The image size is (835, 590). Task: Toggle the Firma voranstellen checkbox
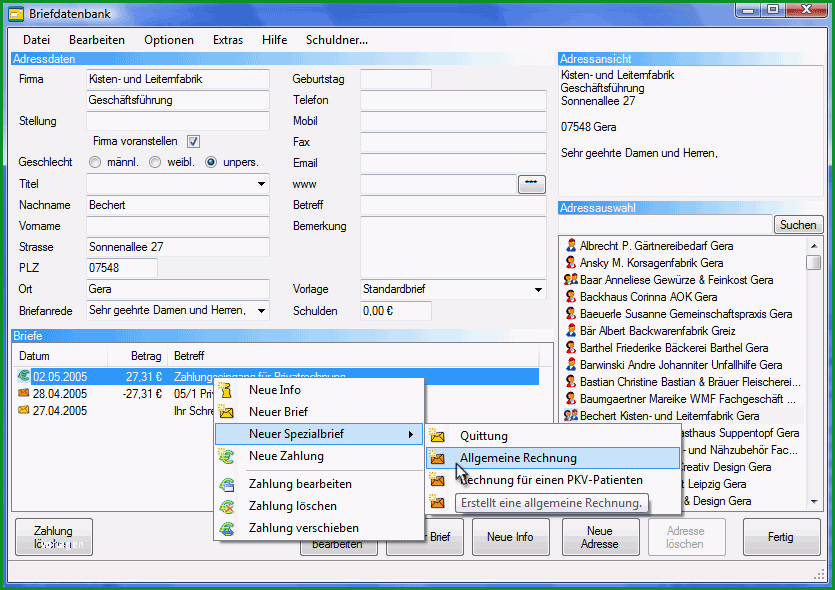193,142
